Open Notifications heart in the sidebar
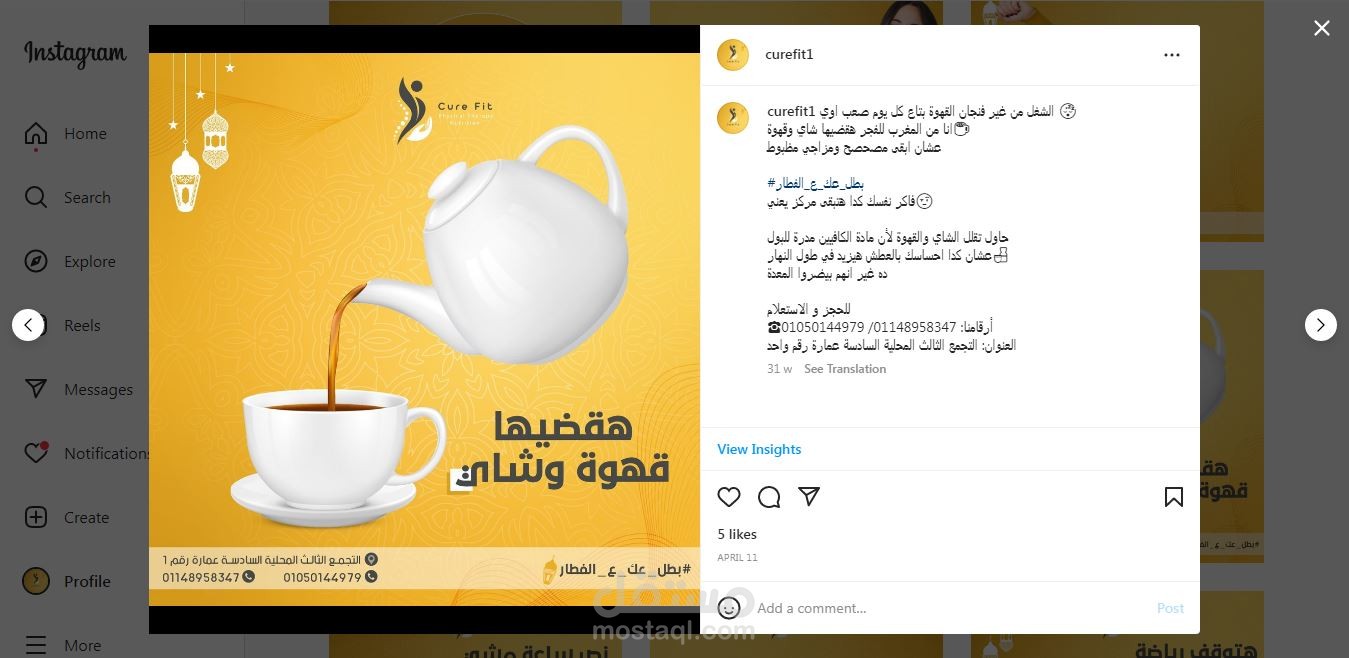 click(x=36, y=452)
